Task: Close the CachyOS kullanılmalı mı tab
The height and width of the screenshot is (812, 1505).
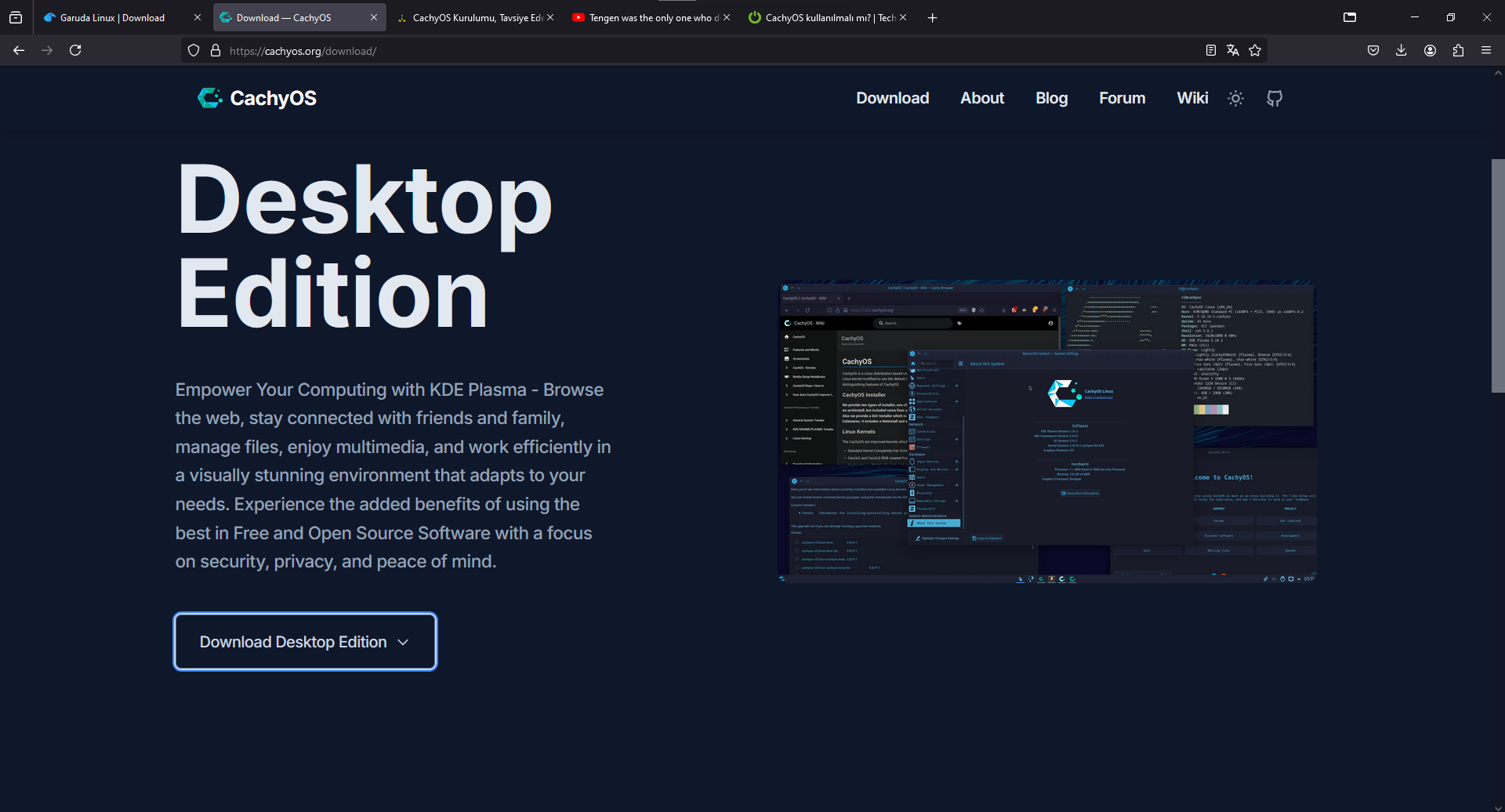Action: [902, 17]
